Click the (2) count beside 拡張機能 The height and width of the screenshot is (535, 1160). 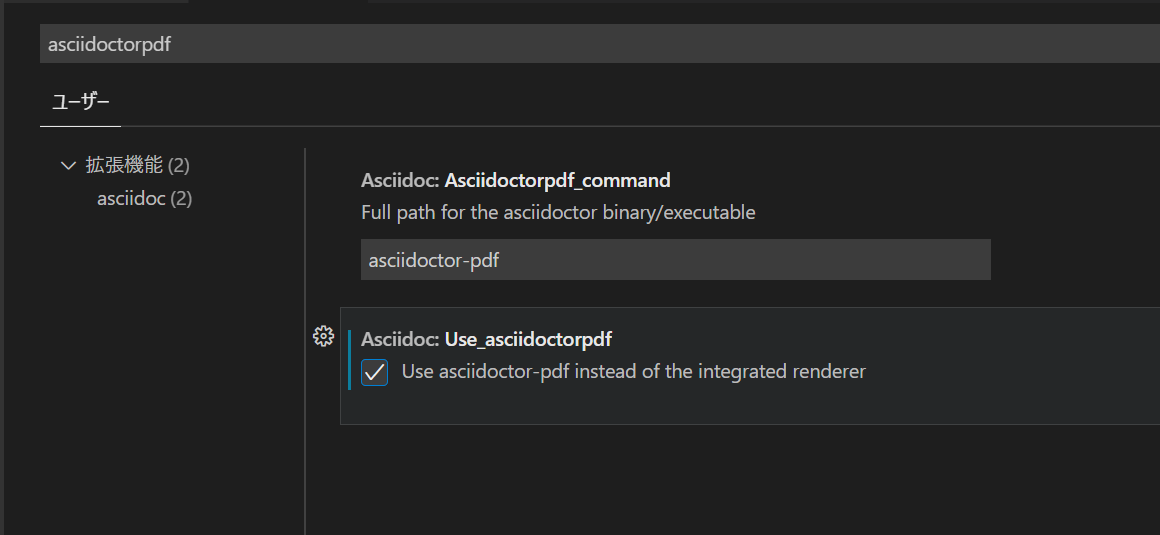pyautogui.click(x=179, y=165)
